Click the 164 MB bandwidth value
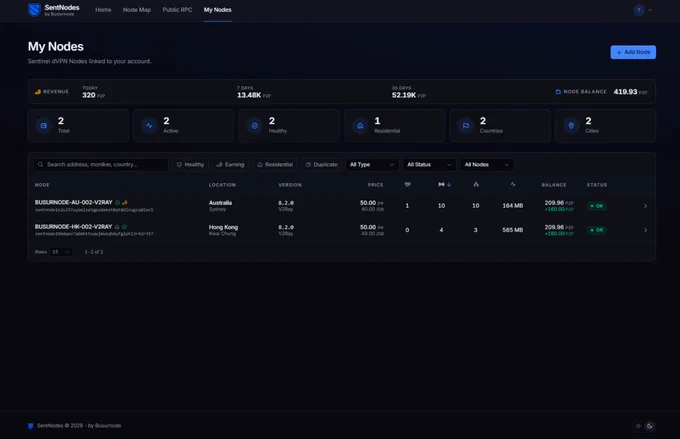This screenshot has height=439, width=680. click(513, 206)
